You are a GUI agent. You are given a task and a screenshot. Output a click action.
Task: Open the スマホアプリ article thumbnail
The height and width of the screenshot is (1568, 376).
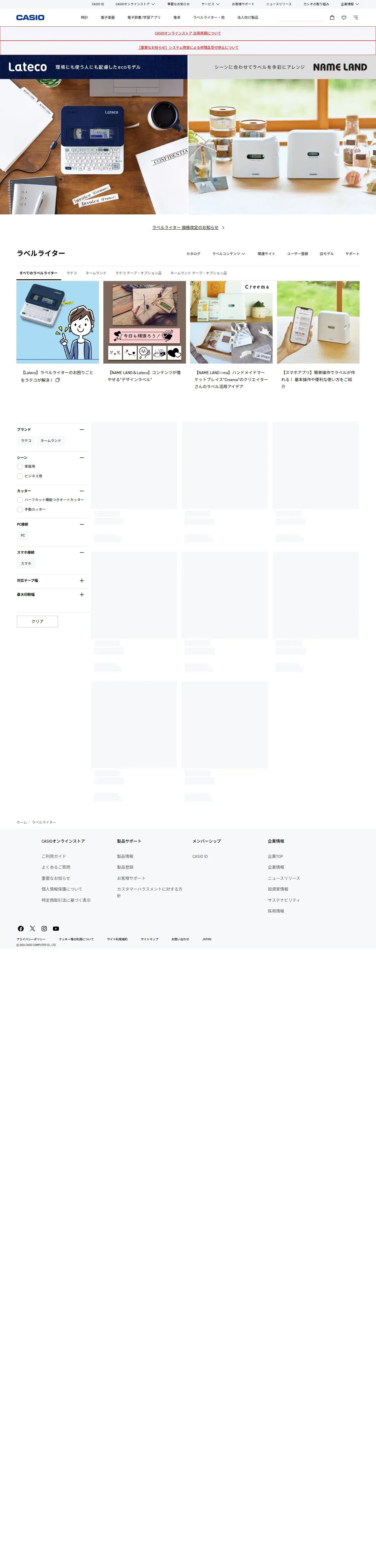click(x=318, y=322)
